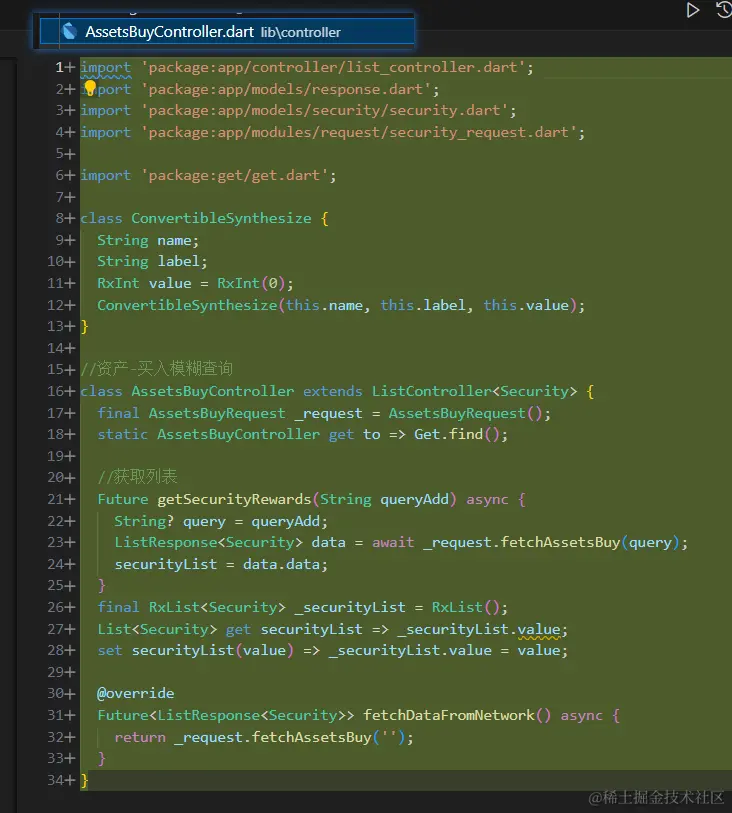Click line number 34 in gutter

click(55, 780)
